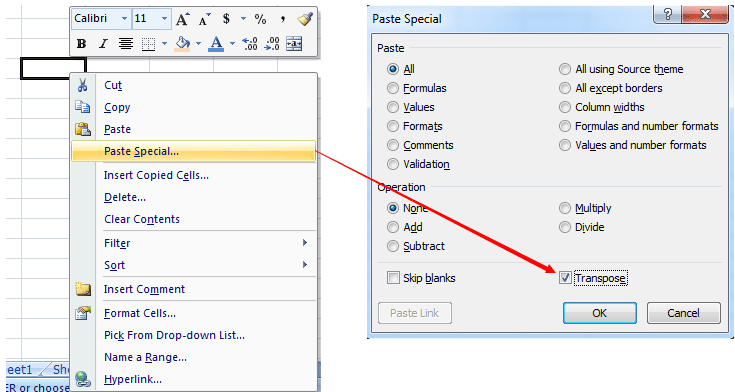Click the Accounting dollar sign icon
This screenshot has width=735, height=392.
coord(226,19)
